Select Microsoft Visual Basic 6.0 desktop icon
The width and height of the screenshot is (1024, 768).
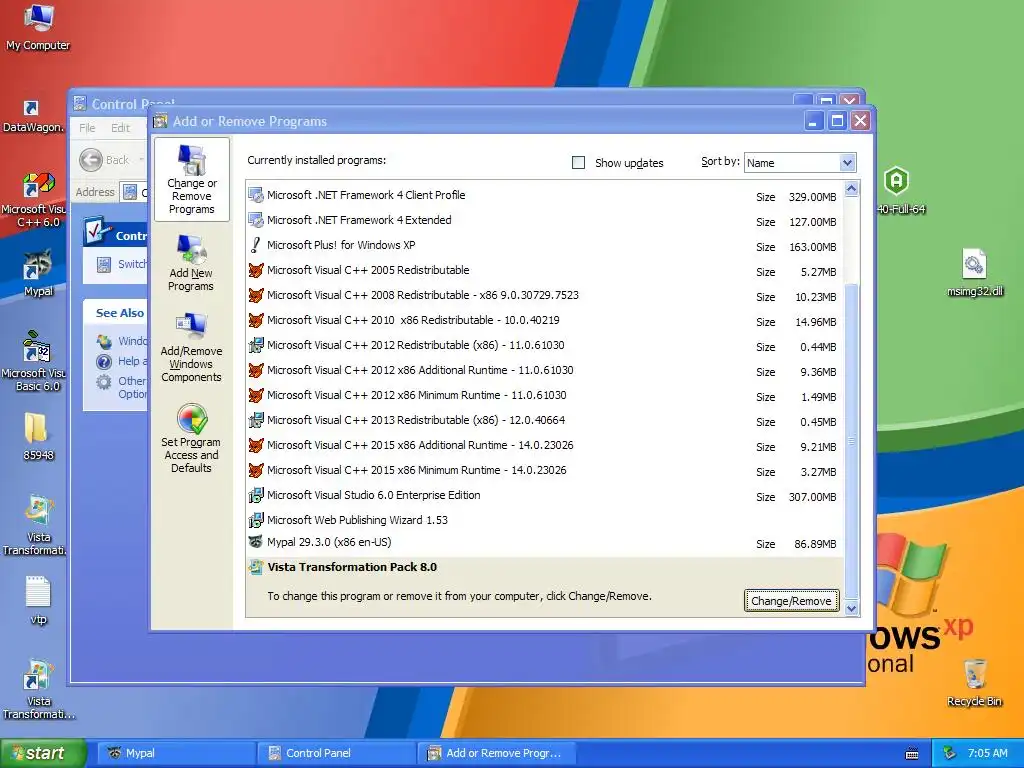click(34, 361)
